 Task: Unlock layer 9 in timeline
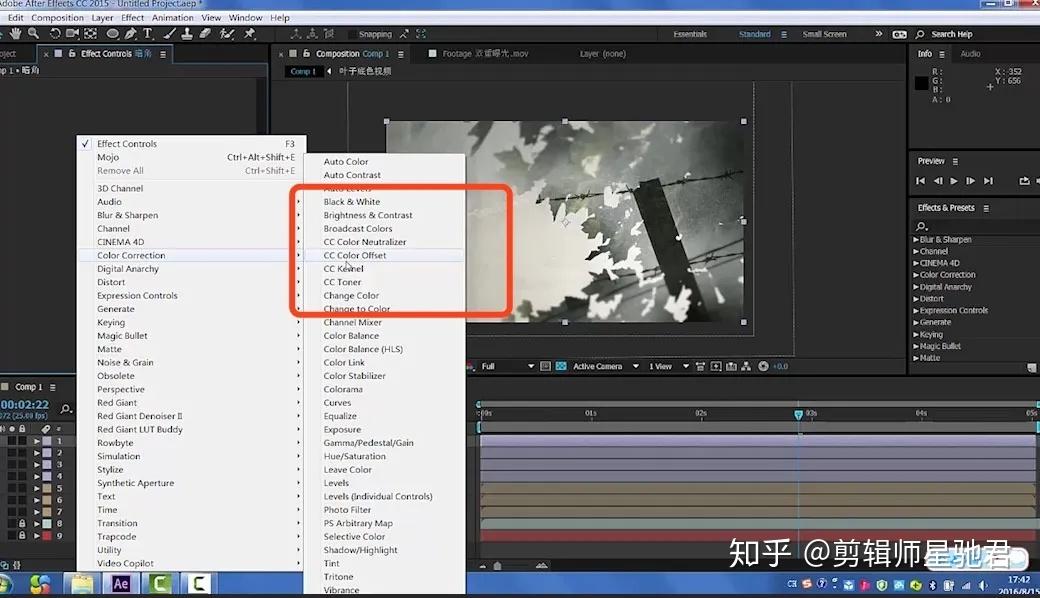click(22, 535)
